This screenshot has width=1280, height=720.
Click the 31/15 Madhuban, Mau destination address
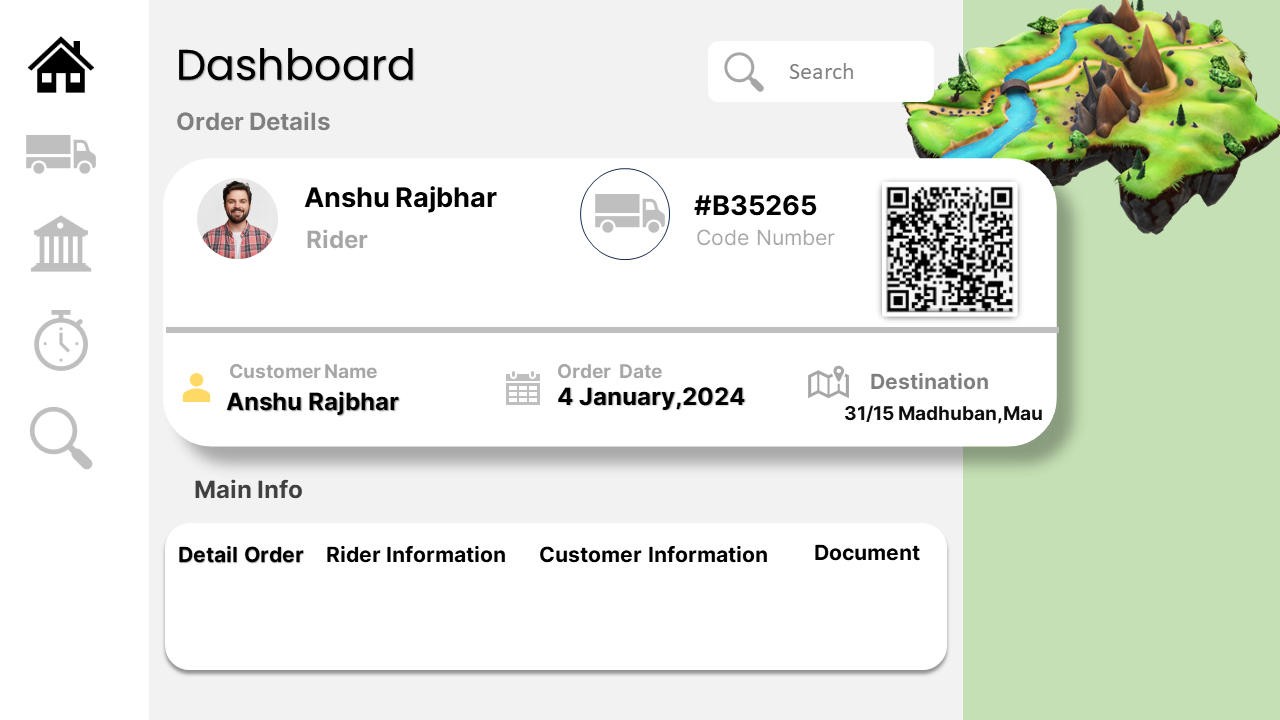(x=943, y=413)
